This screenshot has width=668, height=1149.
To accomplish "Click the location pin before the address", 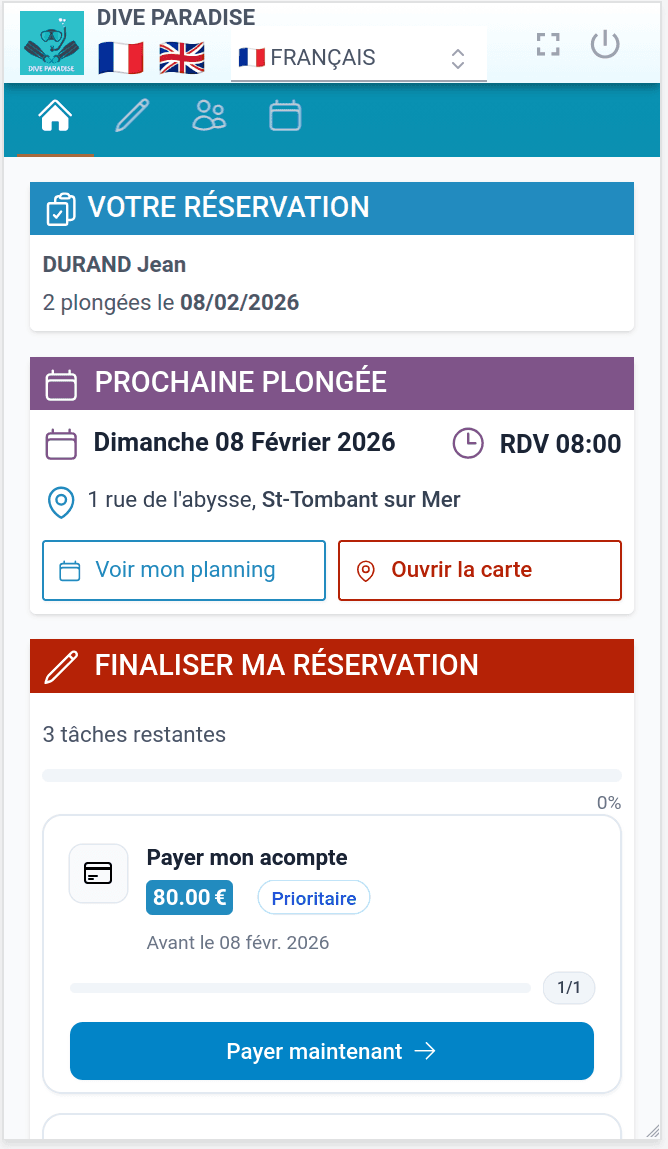I will [x=62, y=502].
